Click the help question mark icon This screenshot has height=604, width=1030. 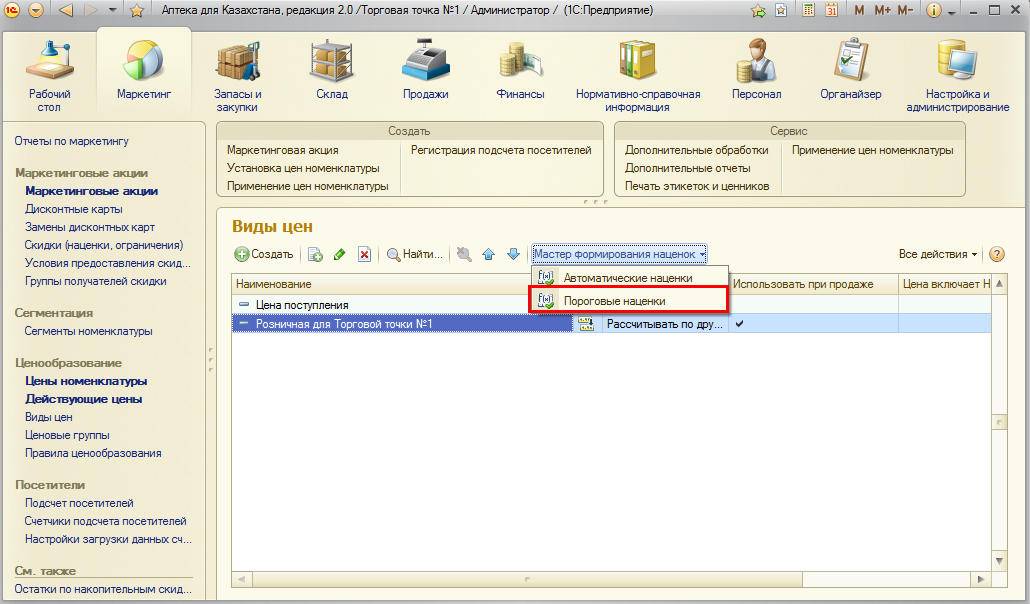tap(996, 255)
